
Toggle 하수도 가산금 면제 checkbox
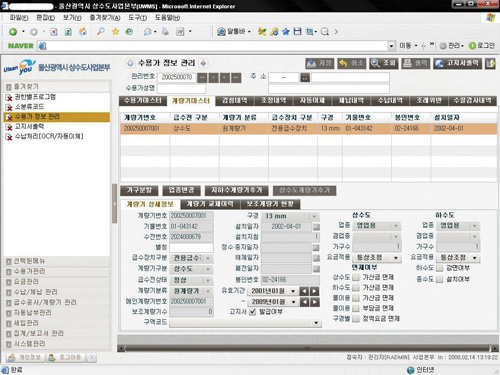point(356,288)
